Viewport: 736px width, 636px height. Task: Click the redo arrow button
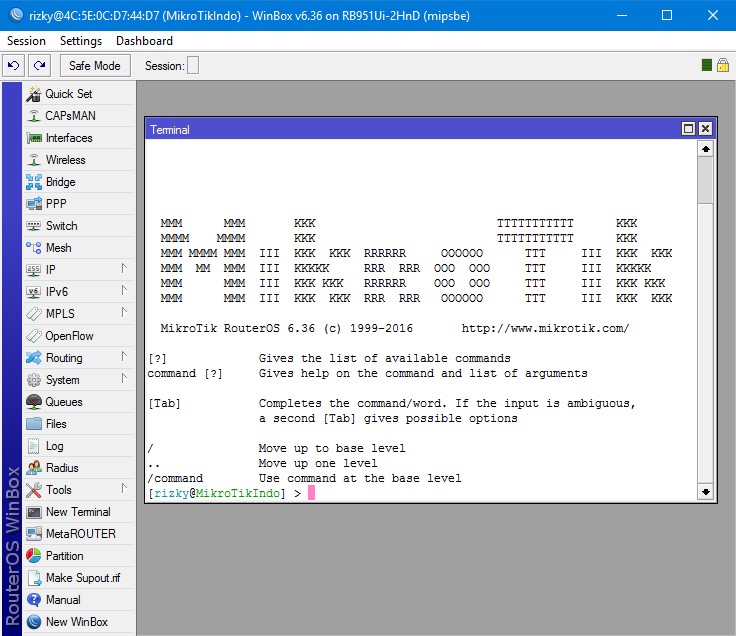(39, 66)
